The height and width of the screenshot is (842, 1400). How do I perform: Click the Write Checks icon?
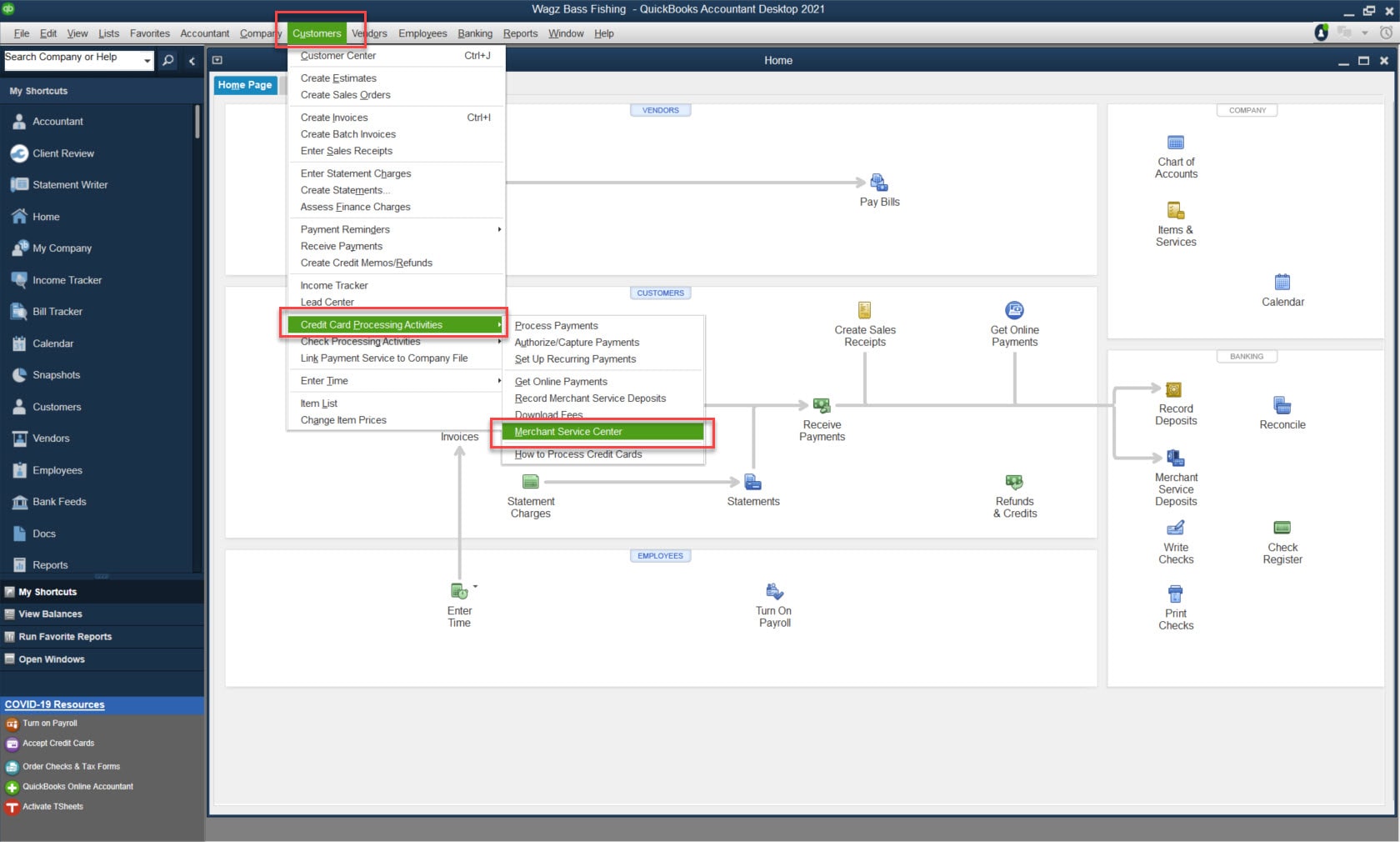pos(1175,528)
